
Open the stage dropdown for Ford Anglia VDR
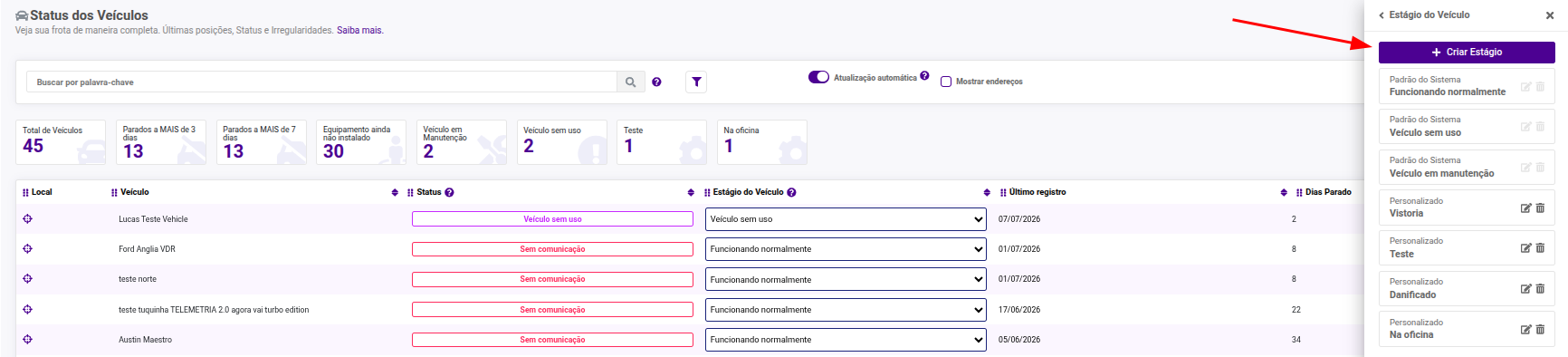coord(846,249)
